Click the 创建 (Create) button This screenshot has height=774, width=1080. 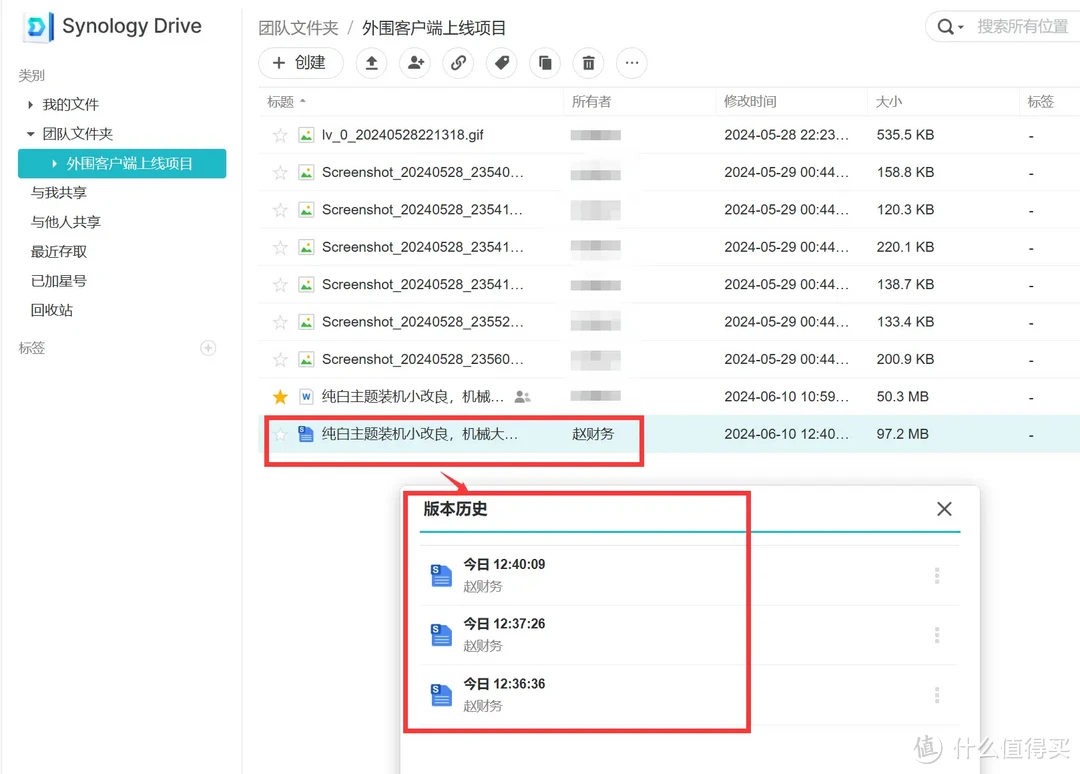click(300, 63)
